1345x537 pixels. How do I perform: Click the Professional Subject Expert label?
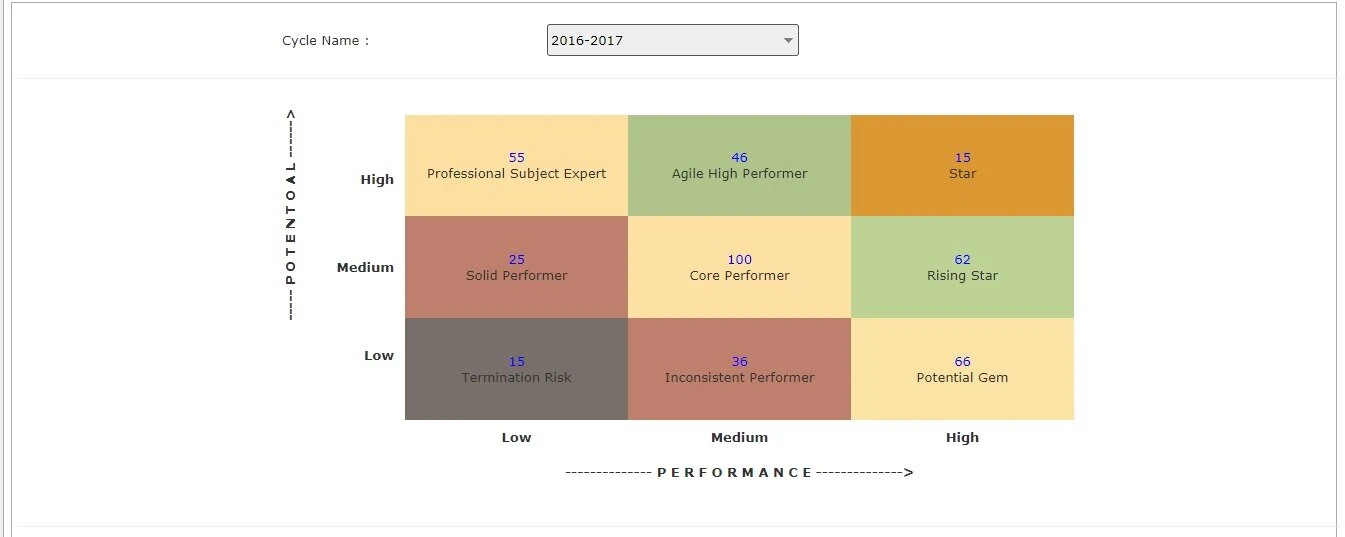tap(516, 174)
